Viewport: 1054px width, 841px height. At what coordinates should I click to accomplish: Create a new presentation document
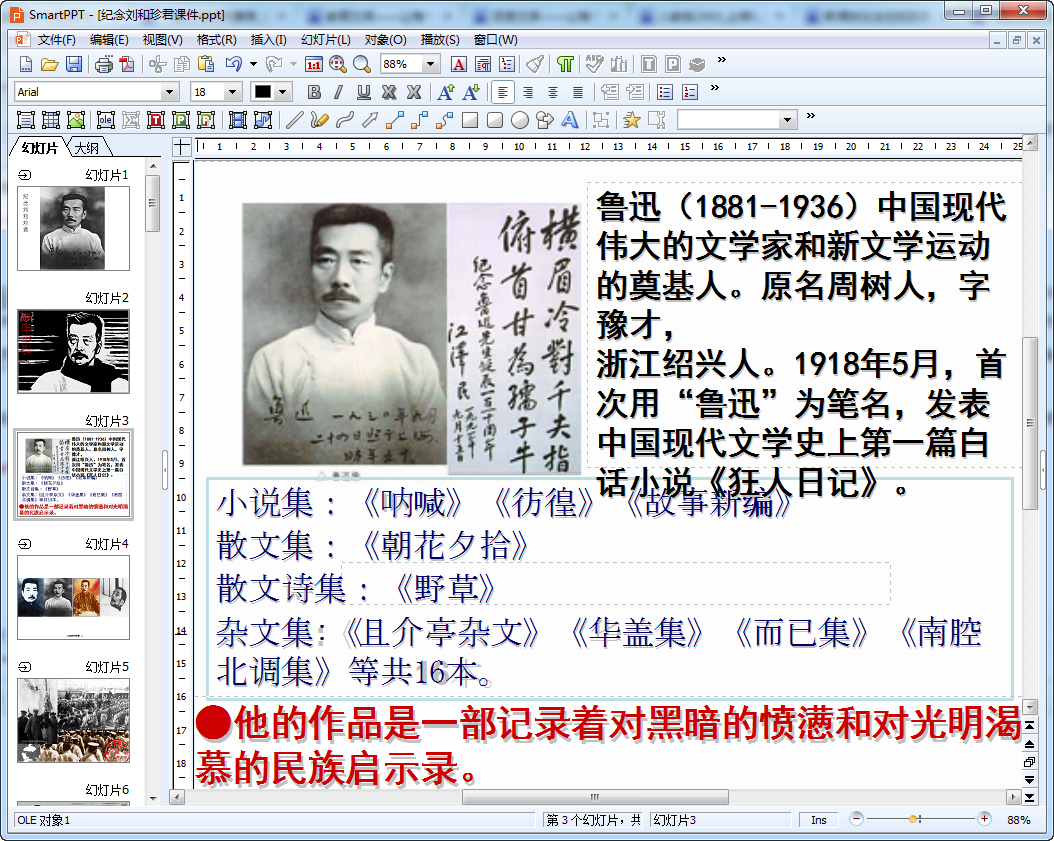pyautogui.click(x=25, y=65)
